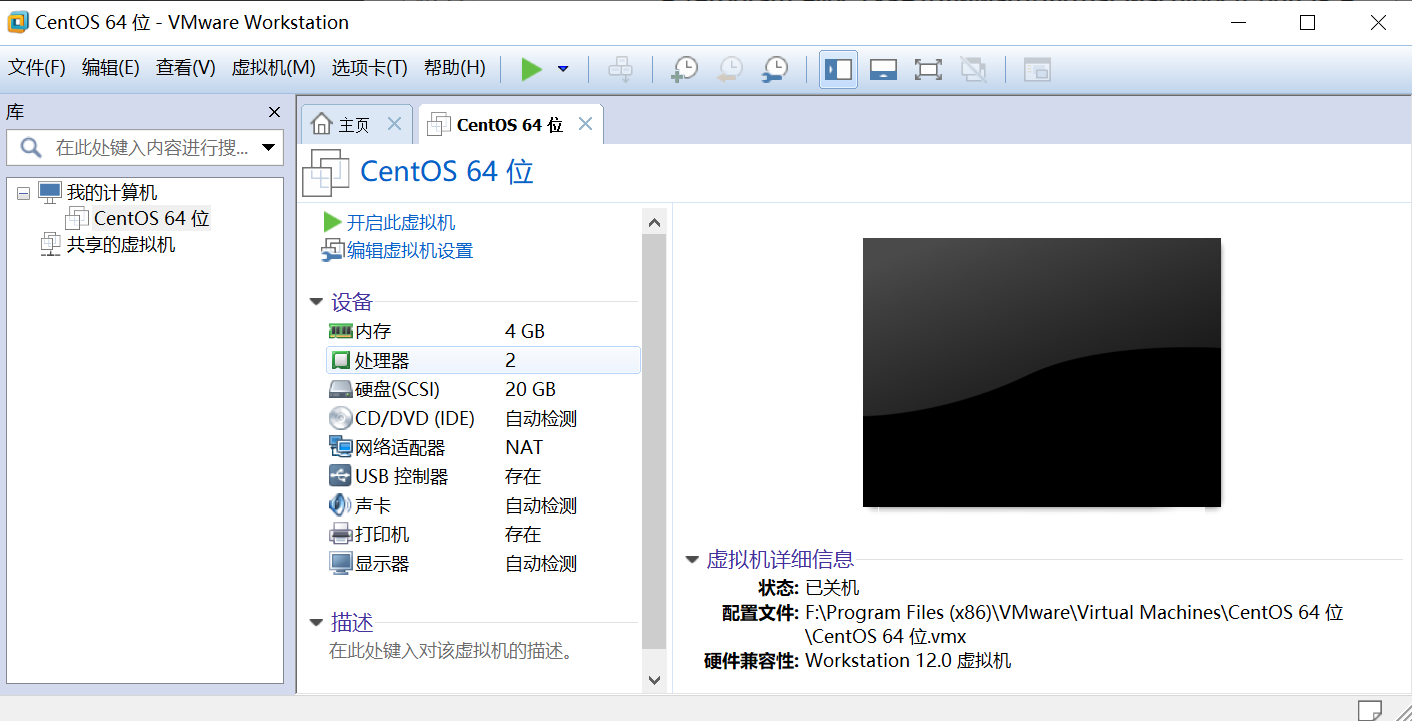The width and height of the screenshot is (1412, 721).
Task: Click the Workstation 12.0 虚拟机 compatibility text
Action: 908,660
